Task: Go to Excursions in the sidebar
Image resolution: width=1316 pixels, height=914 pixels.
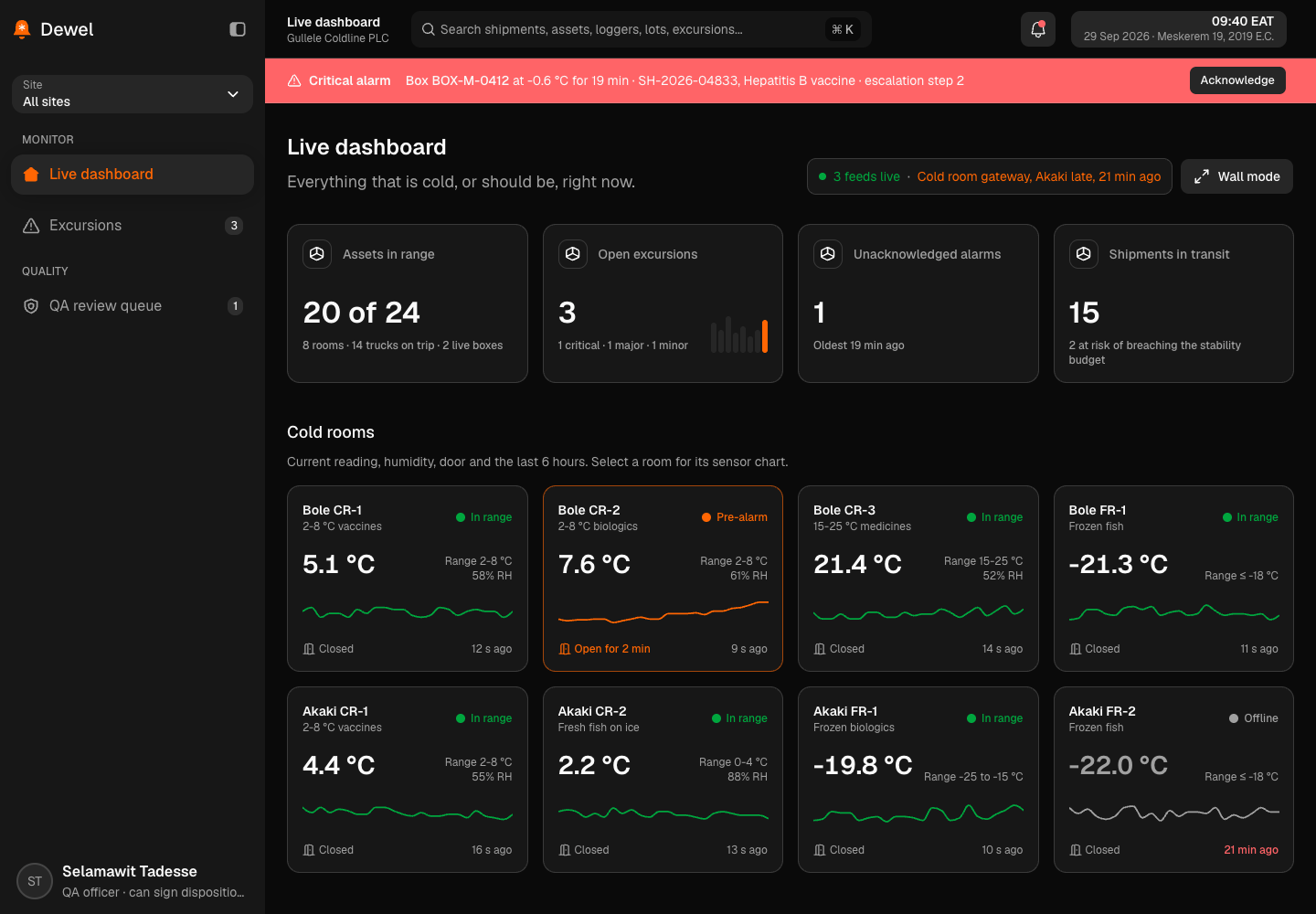Action: [x=133, y=226]
